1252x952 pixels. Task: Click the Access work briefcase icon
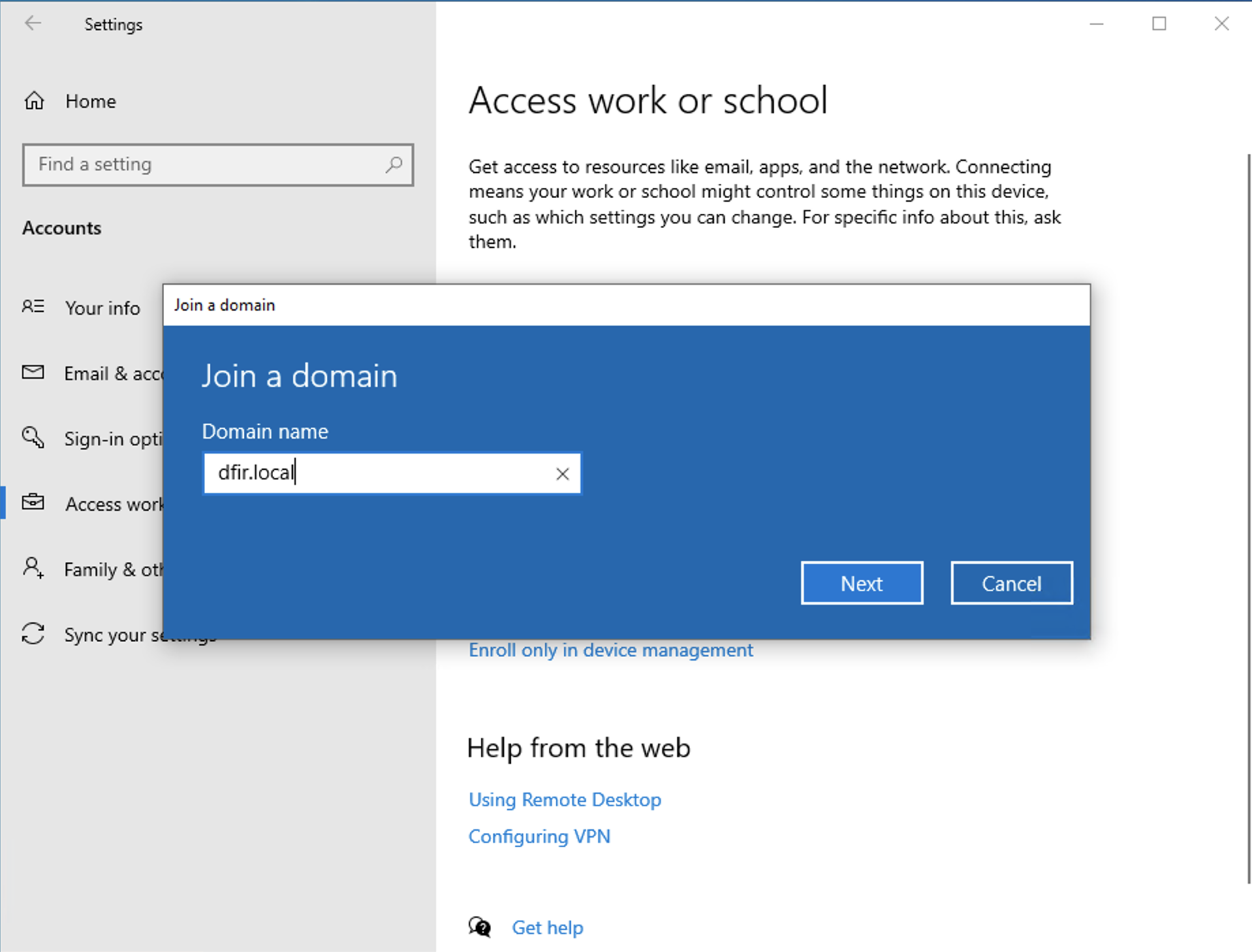(x=33, y=503)
